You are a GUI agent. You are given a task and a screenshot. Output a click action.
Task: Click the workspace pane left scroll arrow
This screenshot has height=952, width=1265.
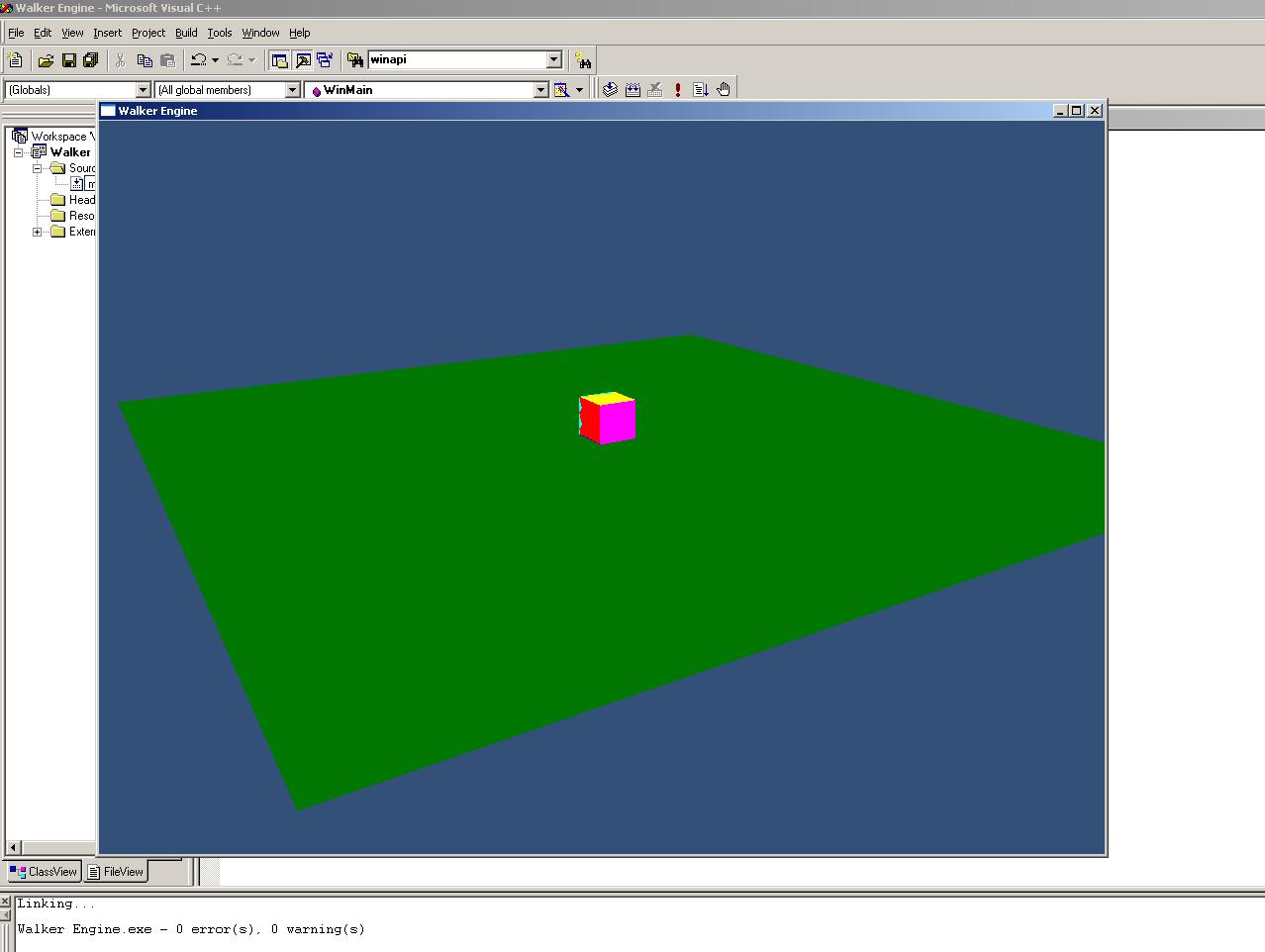point(13,847)
